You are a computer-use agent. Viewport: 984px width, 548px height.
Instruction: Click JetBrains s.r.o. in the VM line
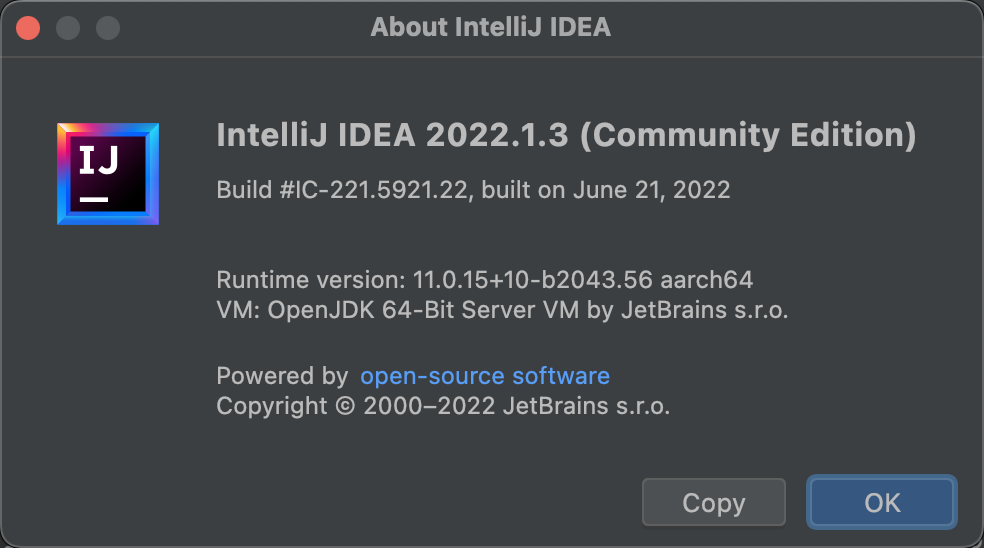705,310
